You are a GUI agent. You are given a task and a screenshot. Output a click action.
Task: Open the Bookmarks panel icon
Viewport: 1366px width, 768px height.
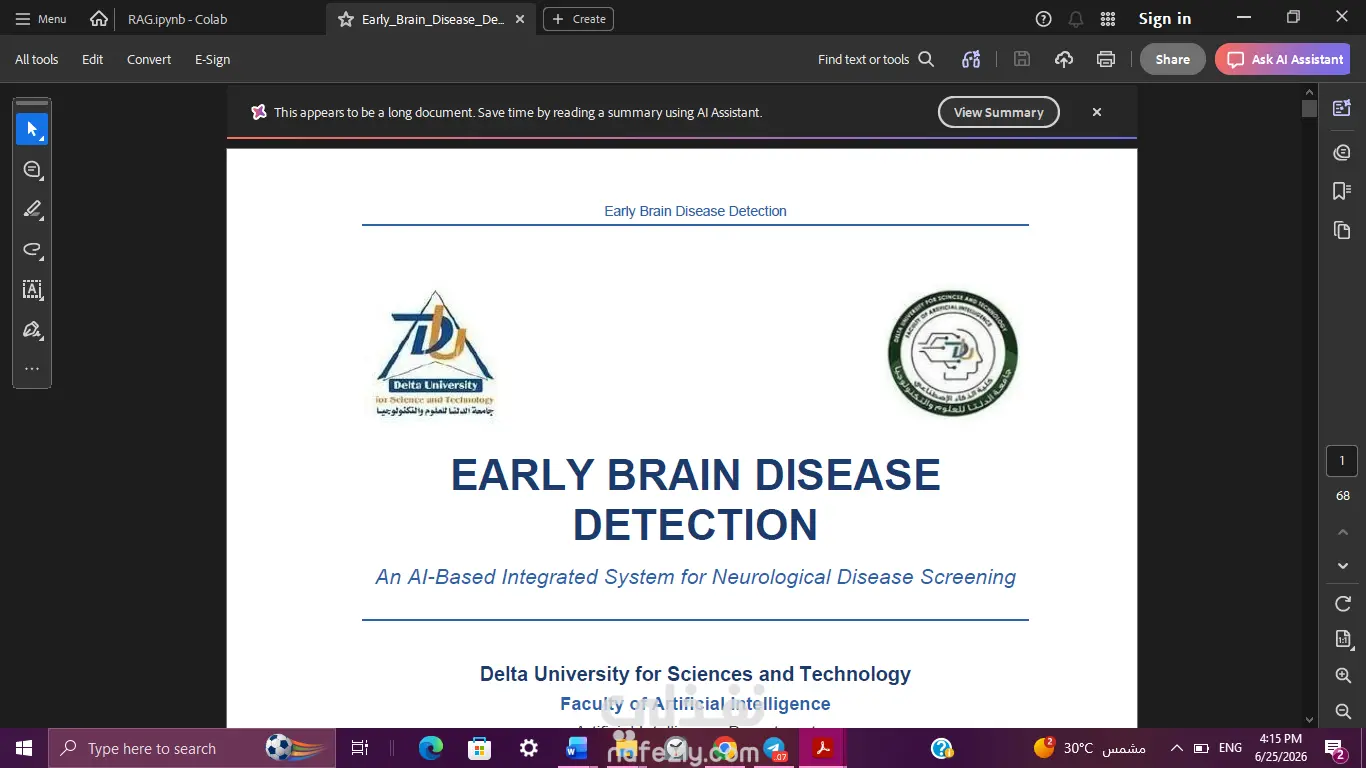1342,191
